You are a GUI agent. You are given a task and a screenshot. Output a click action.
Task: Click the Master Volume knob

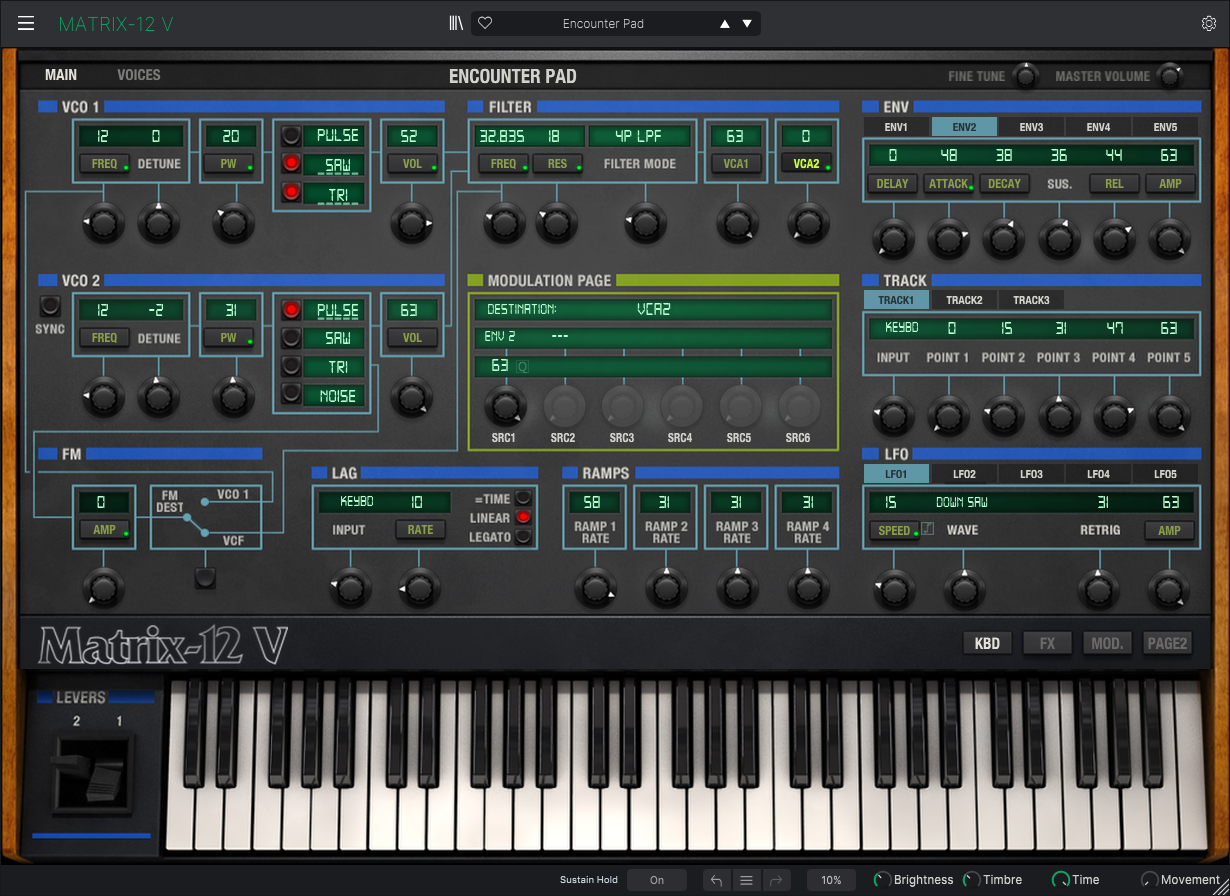[x=1168, y=76]
